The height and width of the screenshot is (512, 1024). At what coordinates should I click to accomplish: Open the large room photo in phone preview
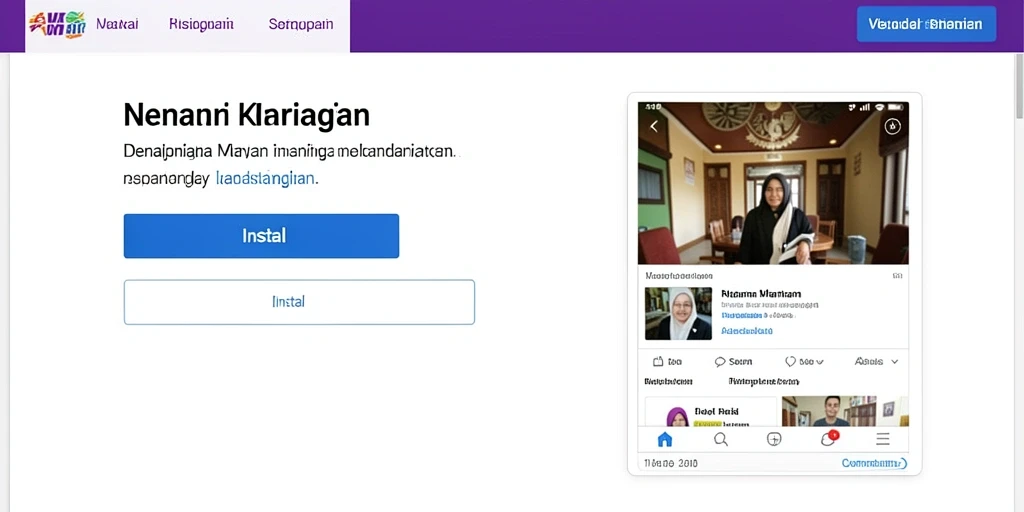tap(773, 183)
